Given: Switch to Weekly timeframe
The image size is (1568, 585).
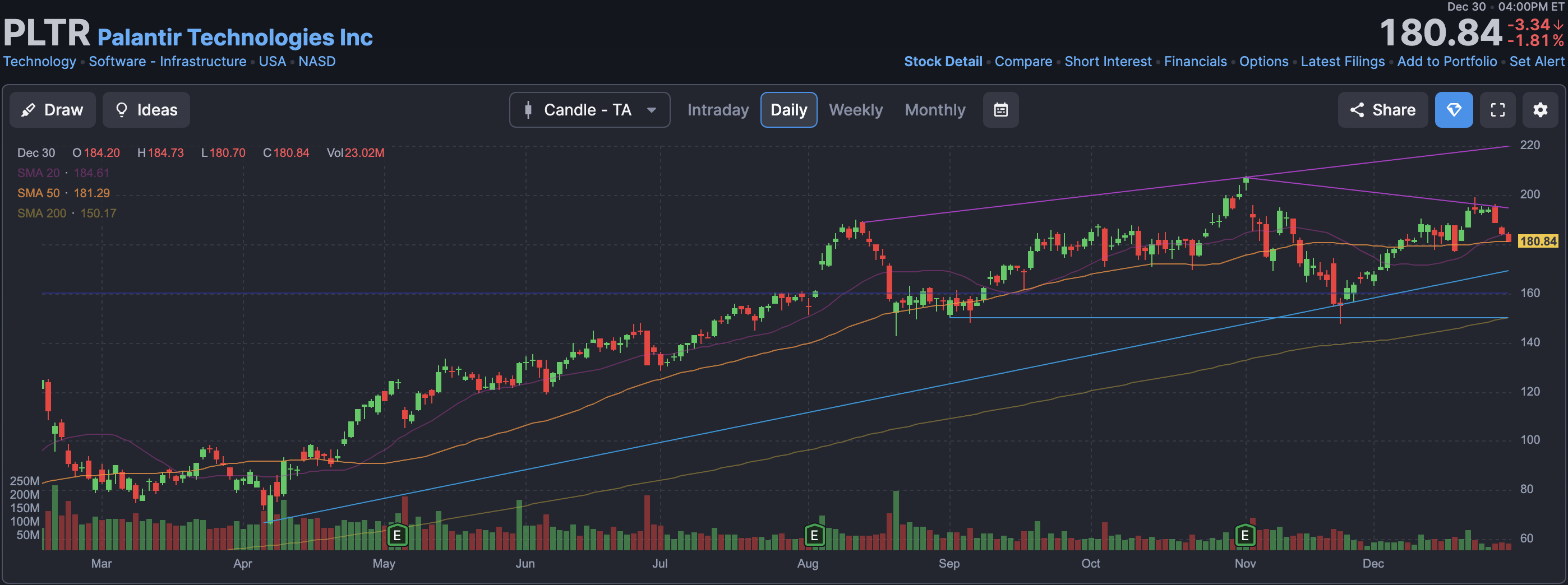Looking at the screenshot, I should click(x=855, y=110).
